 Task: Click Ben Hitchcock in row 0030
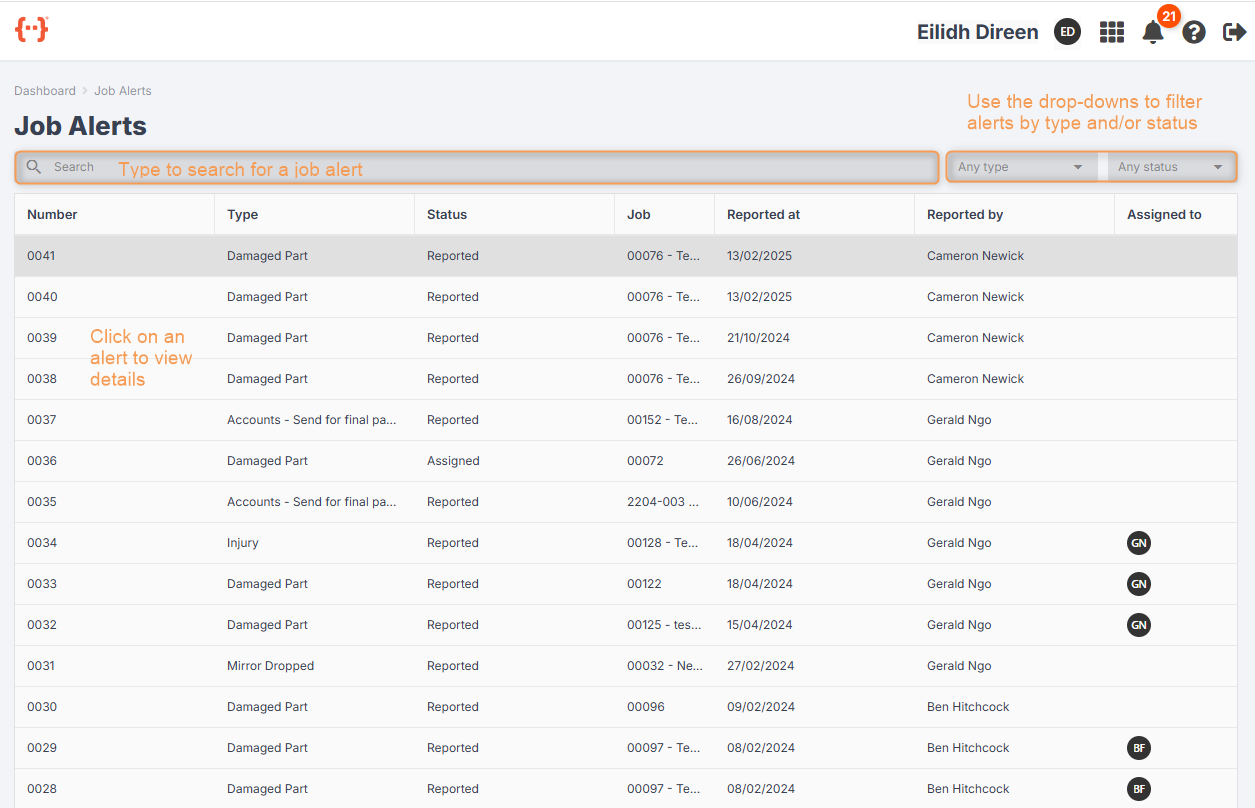(x=968, y=707)
